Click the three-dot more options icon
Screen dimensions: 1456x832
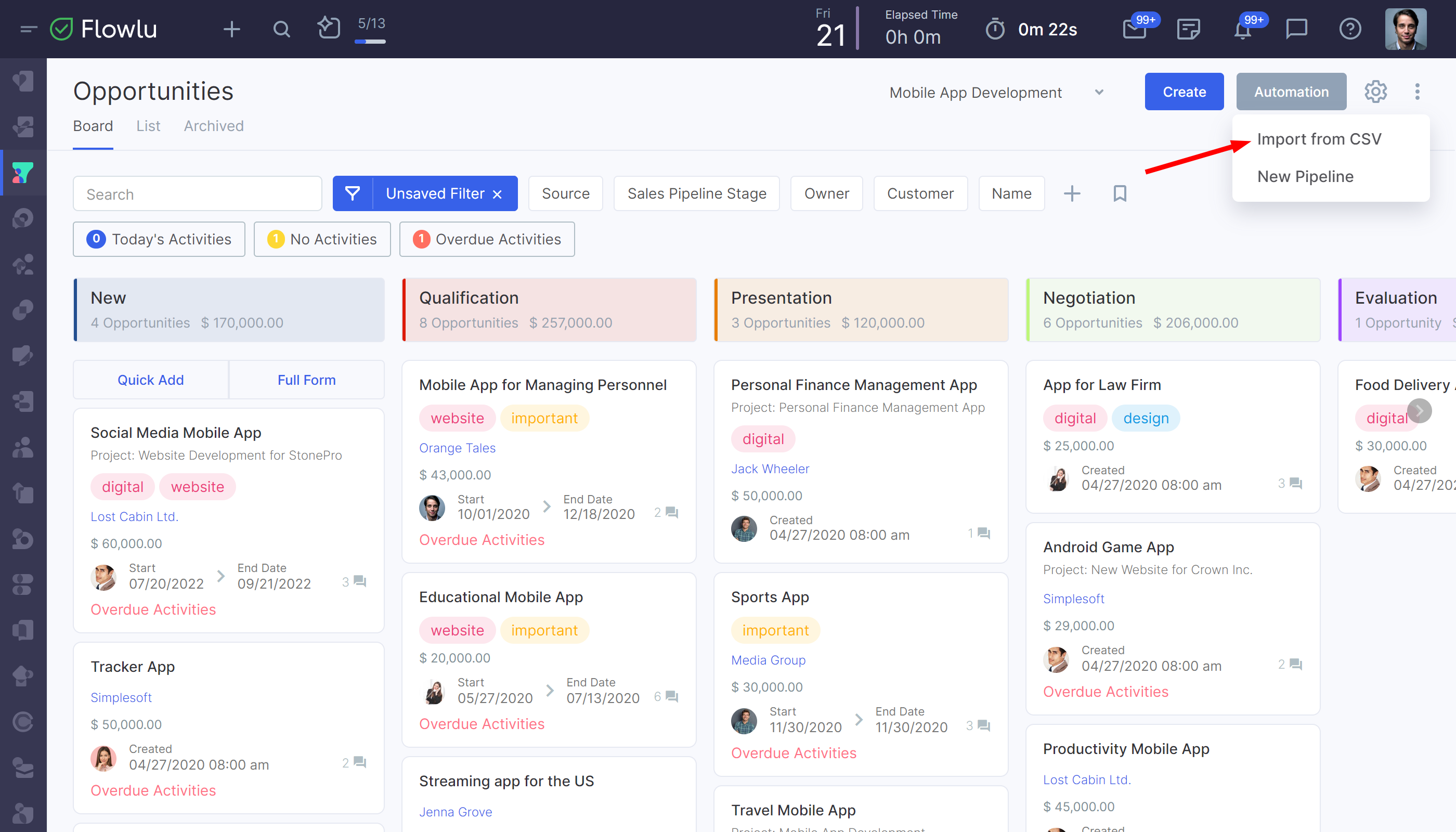[1417, 92]
